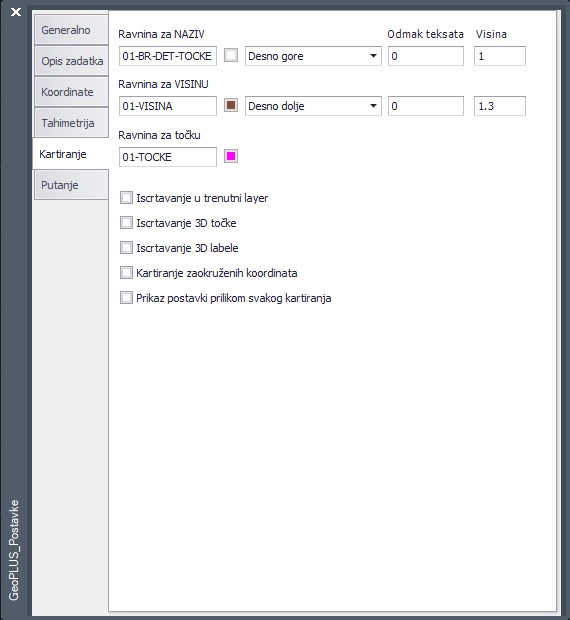Close the GeoPLUS_Postavke panel
Image resolution: width=570 pixels, height=620 pixels.
tap(16, 12)
